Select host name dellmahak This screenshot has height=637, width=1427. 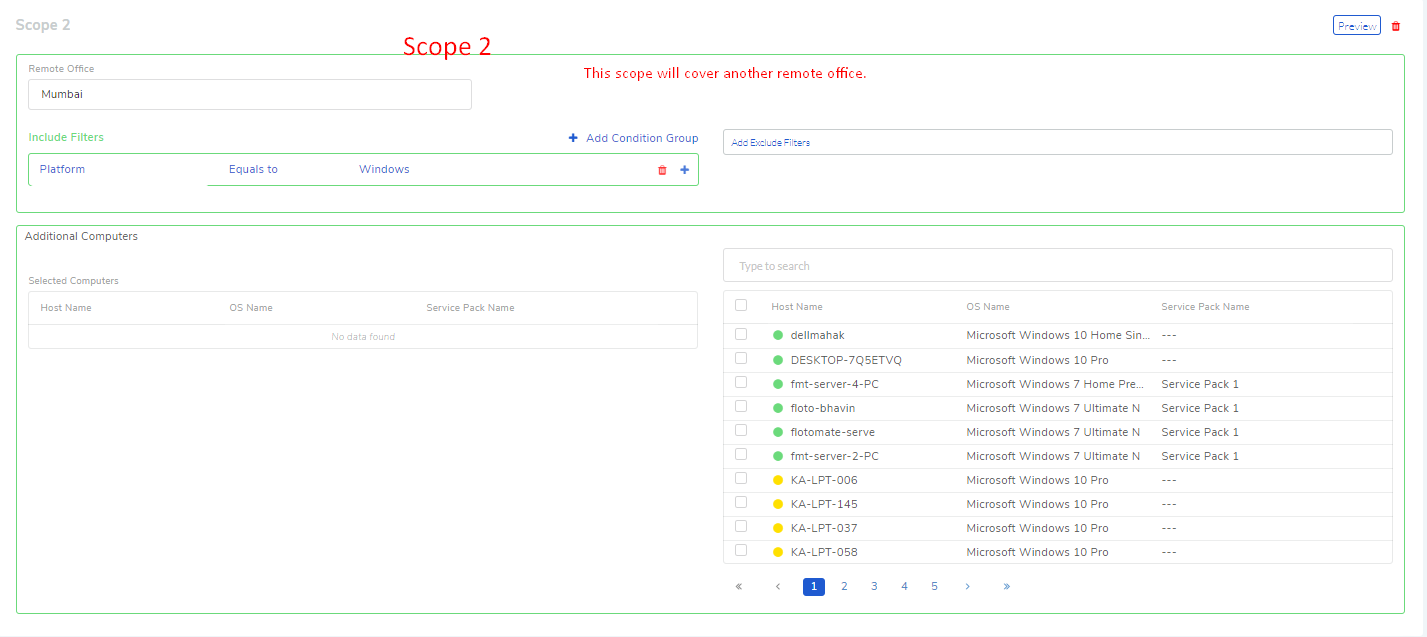(x=817, y=336)
